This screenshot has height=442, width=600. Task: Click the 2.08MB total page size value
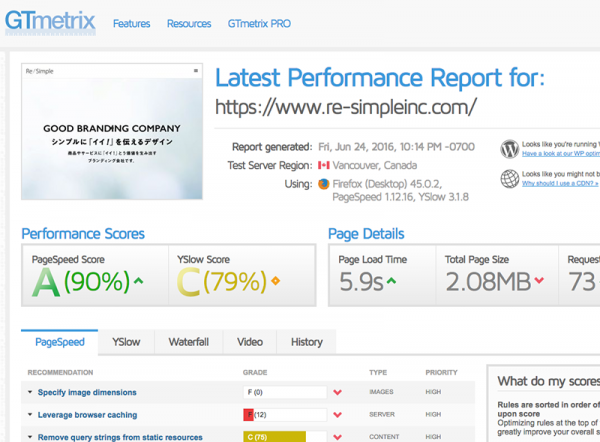point(488,282)
